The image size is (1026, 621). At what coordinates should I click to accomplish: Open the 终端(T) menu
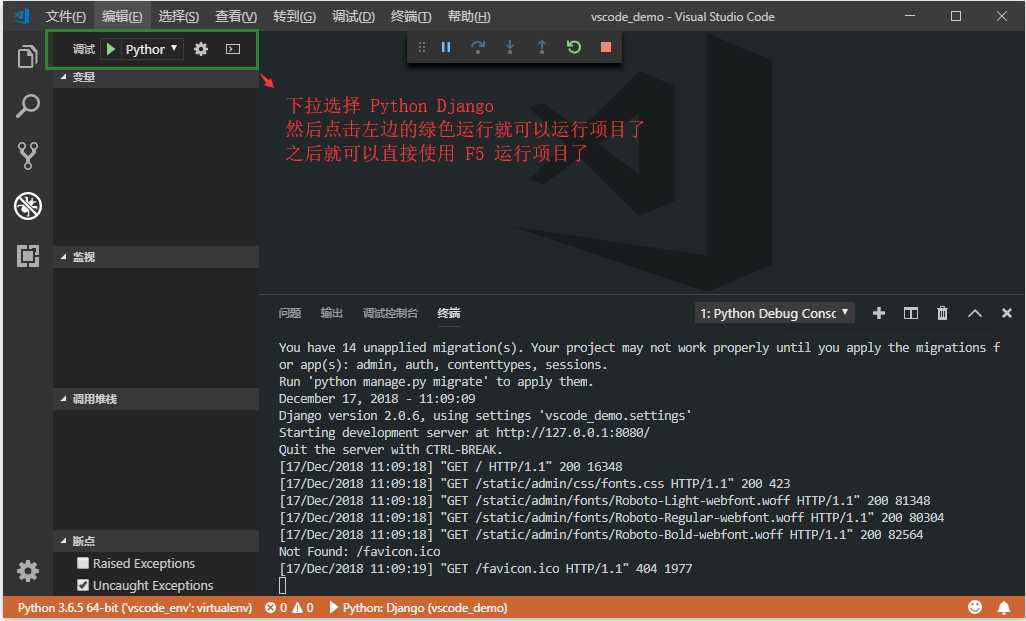pos(410,16)
